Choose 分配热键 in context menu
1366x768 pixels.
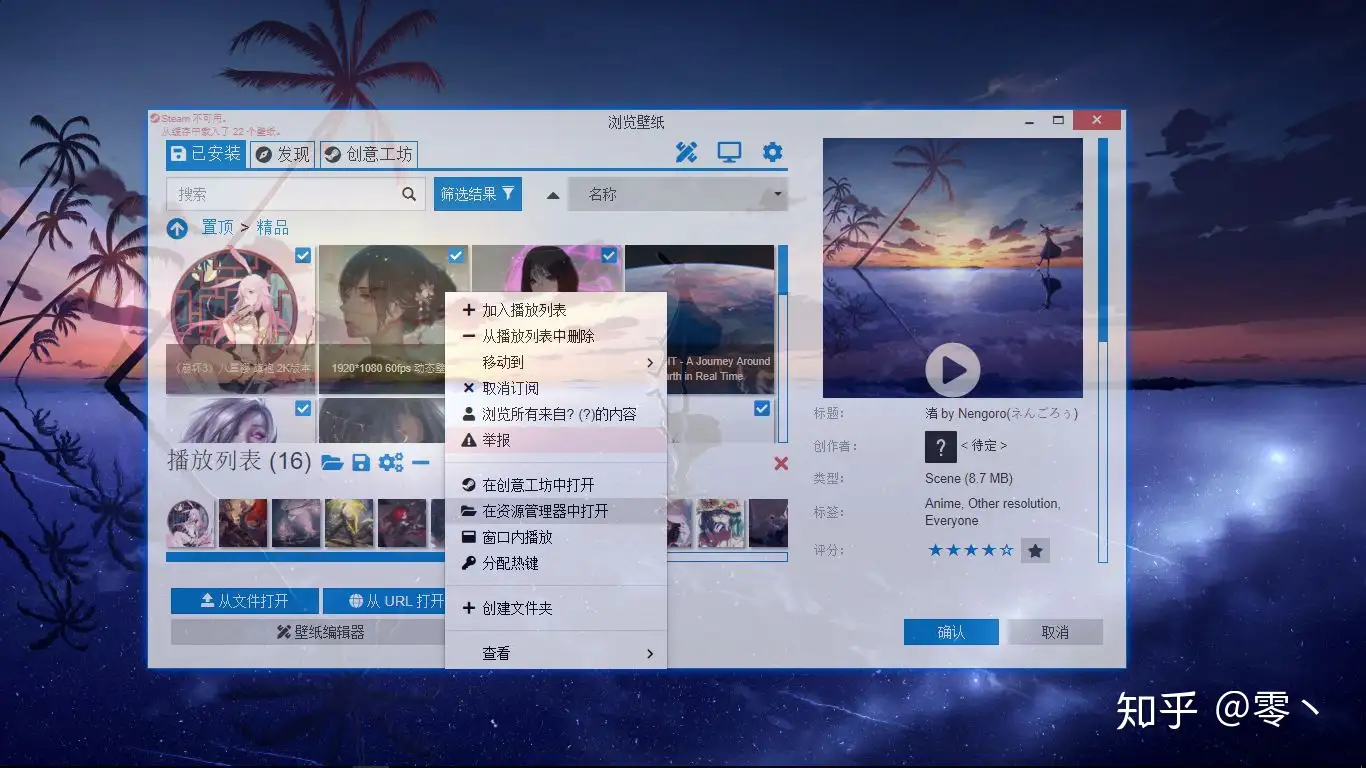click(555, 563)
